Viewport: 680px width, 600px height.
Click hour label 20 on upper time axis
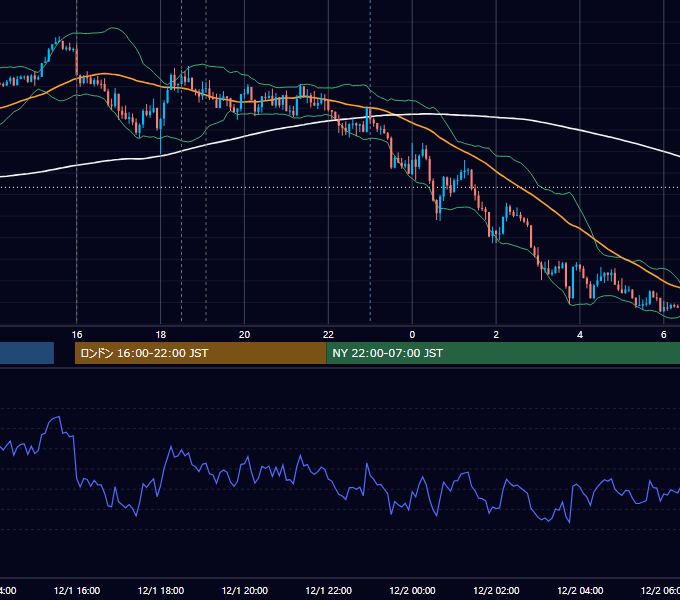tap(245, 335)
